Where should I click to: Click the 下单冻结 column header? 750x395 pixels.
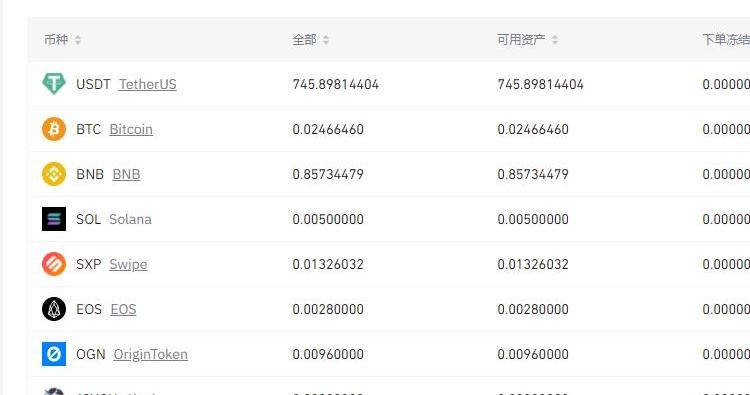[726, 40]
